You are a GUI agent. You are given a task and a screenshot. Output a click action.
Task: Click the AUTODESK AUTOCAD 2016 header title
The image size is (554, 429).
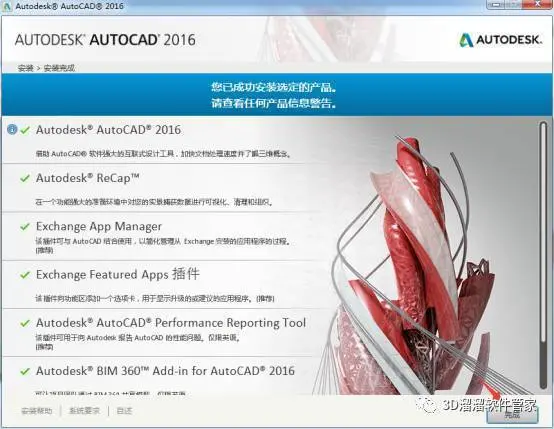tap(105, 40)
